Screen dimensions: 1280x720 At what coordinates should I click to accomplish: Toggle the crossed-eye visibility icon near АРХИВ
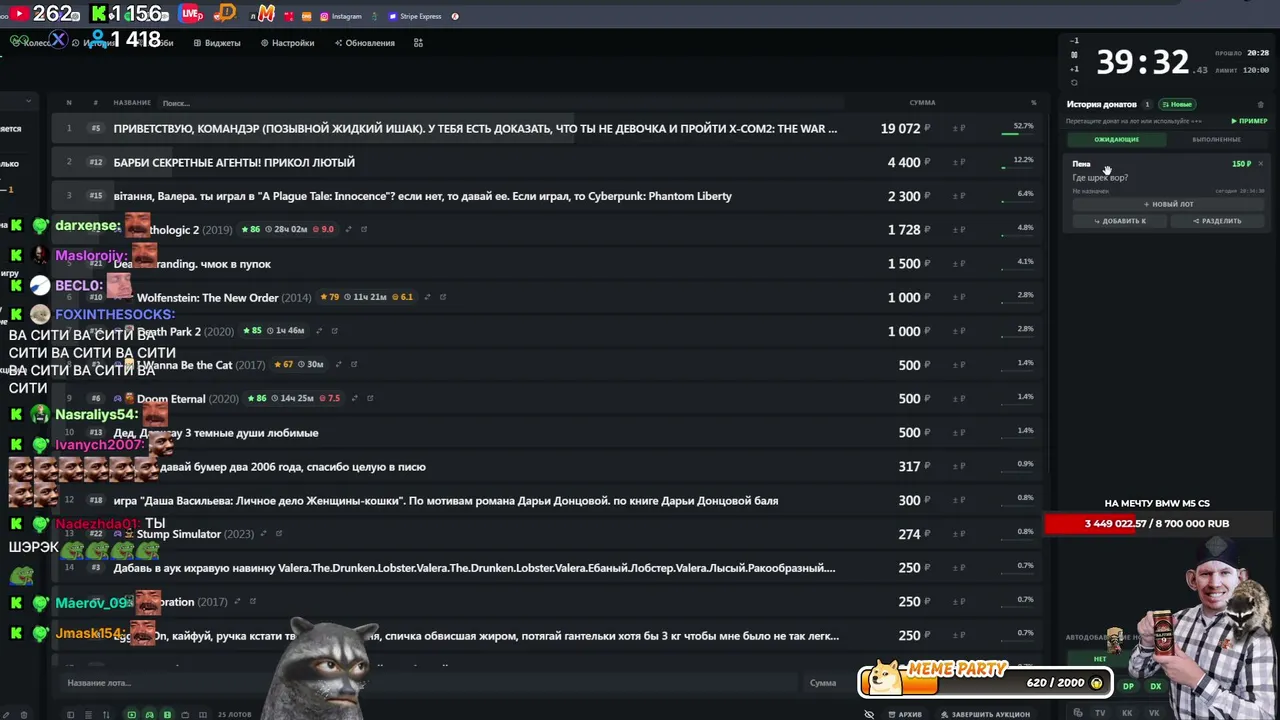(x=869, y=715)
